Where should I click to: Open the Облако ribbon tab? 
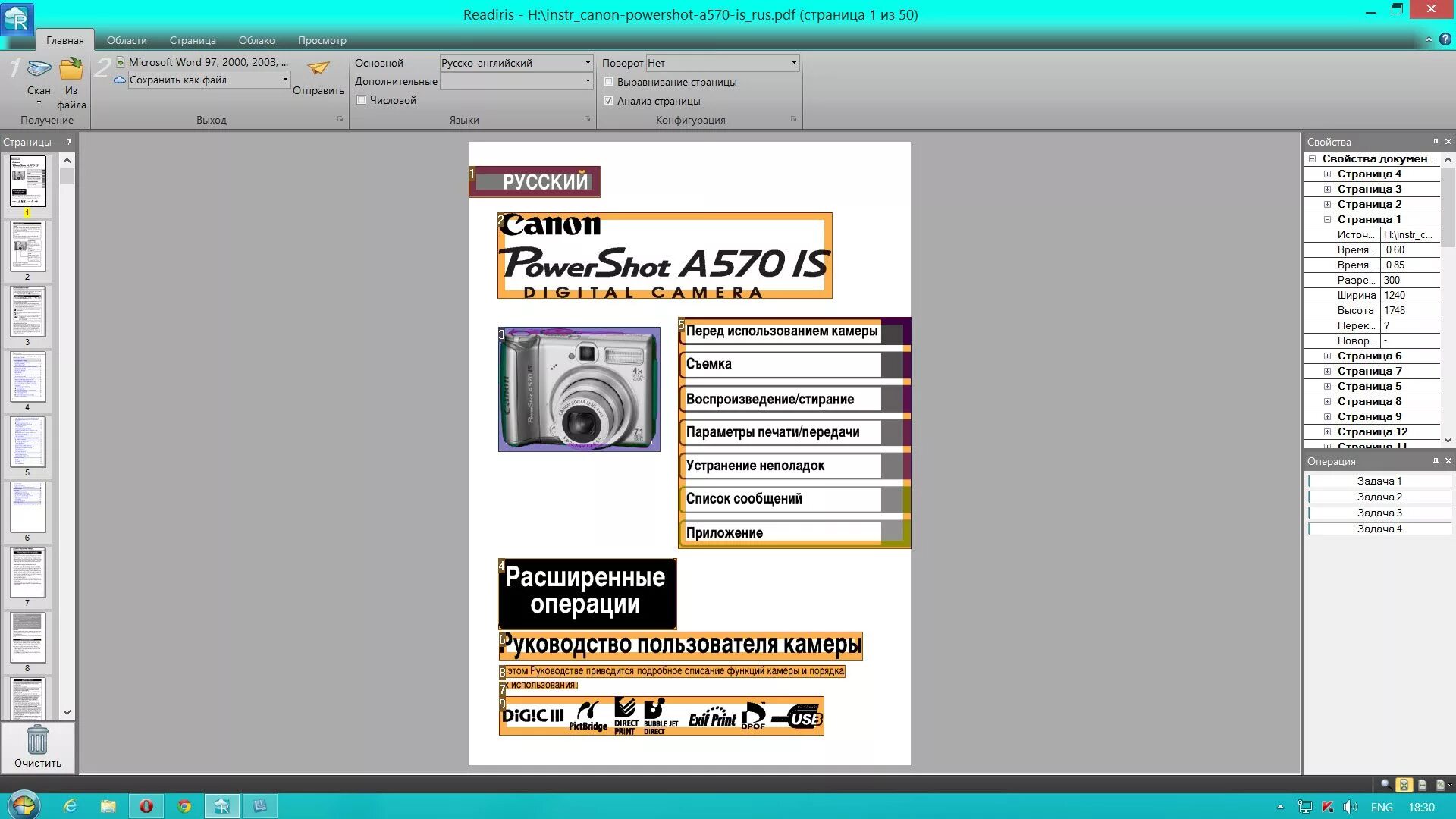pyautogui.click(x=256, y=40)
